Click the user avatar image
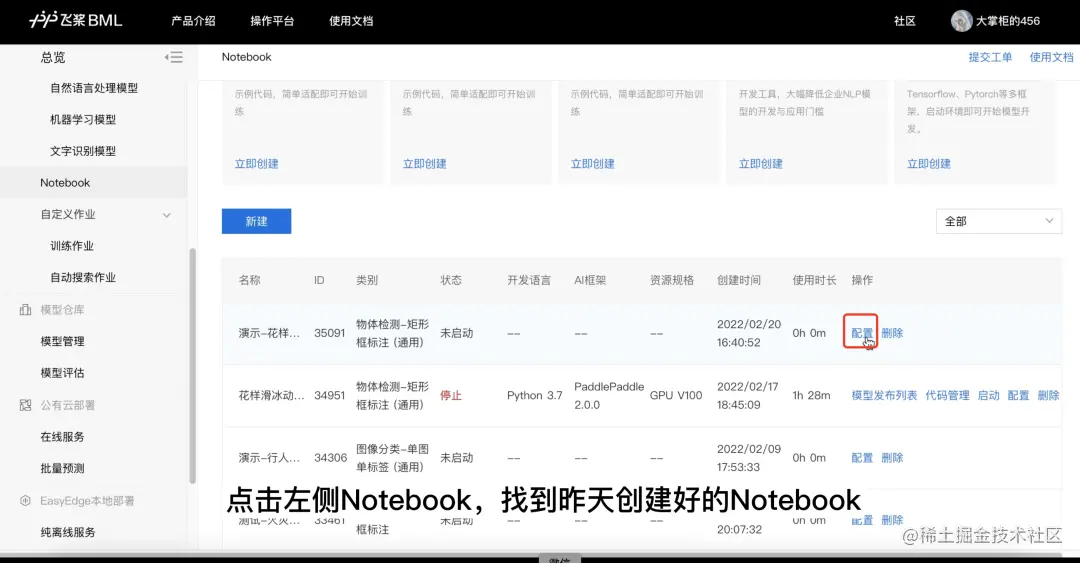Image resolution: width=1080 pixels, height=563 pixels. tap(961, 21)
